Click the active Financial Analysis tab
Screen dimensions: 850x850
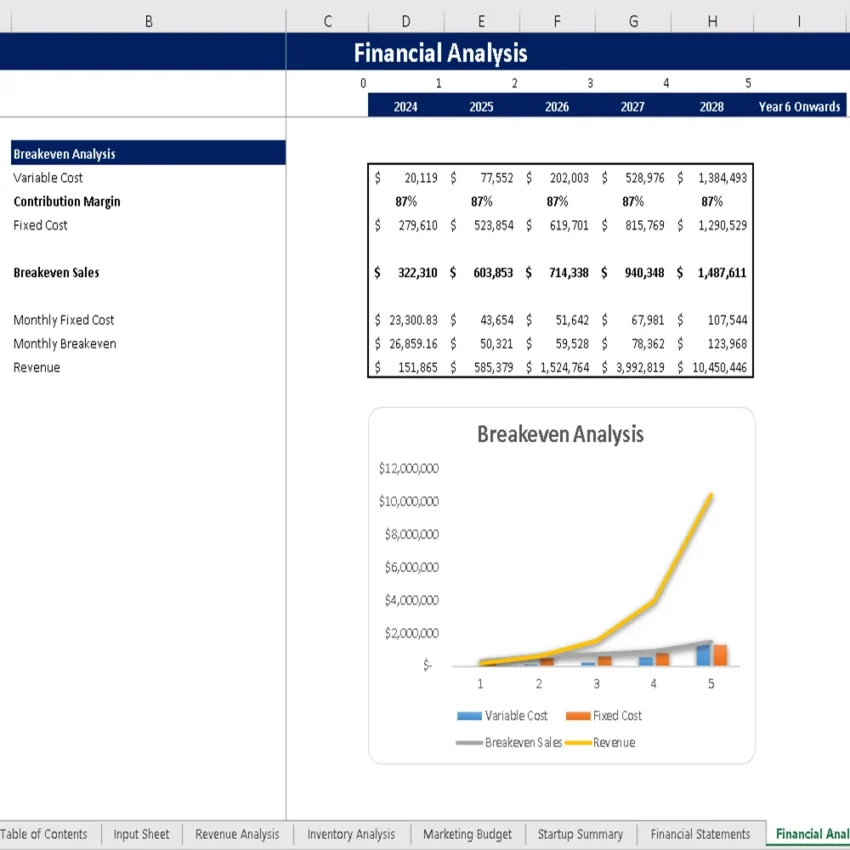coord(810,834)
